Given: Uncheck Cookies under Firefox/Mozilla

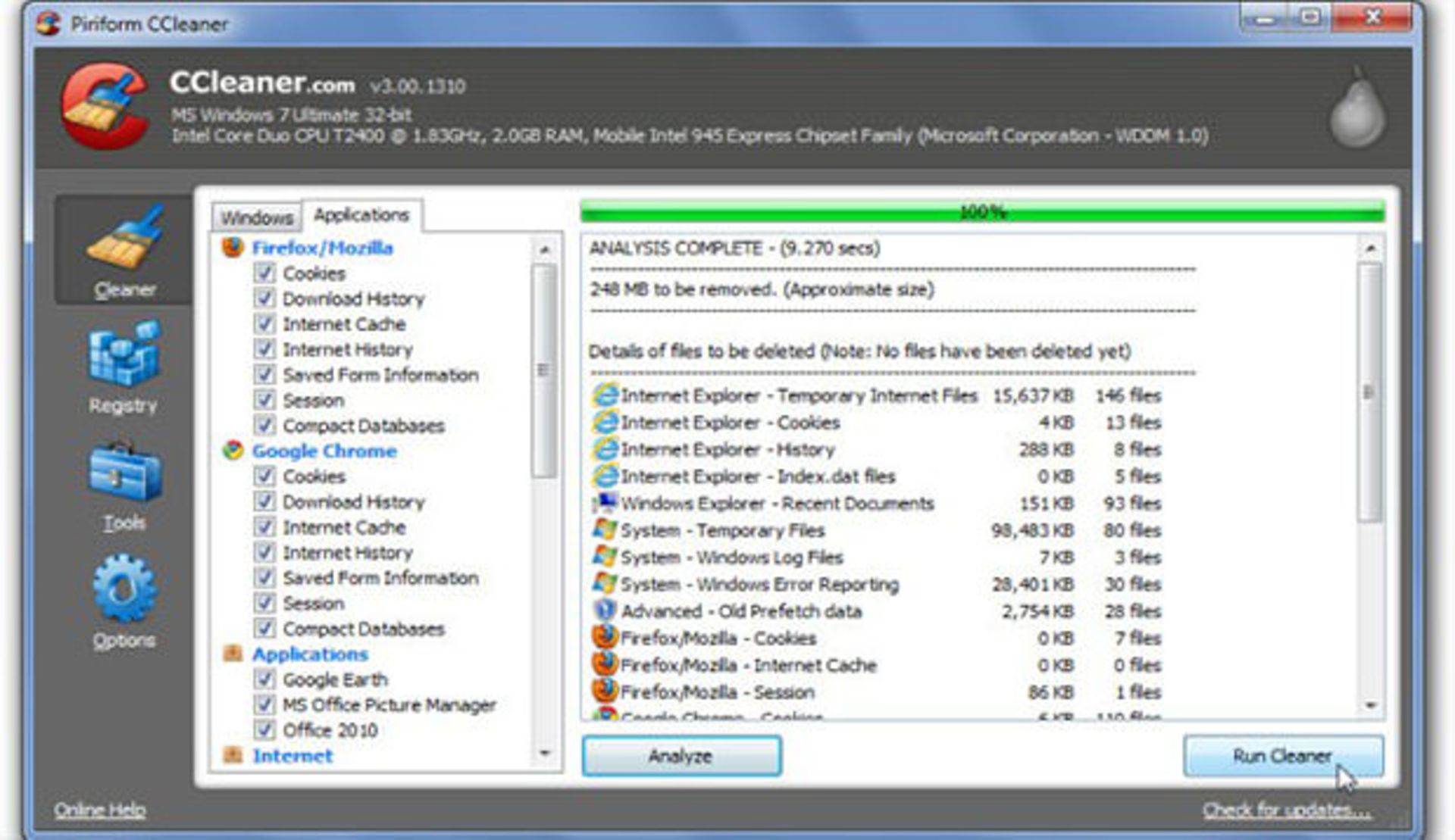Looking at the screenshot, I should coord(265,273).
